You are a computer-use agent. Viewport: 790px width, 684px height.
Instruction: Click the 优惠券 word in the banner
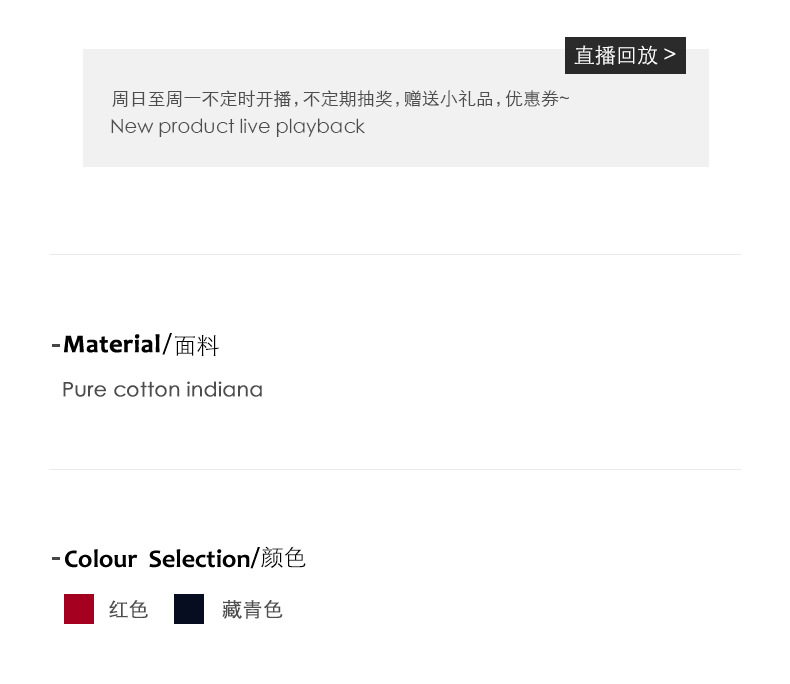click(532, 99)
